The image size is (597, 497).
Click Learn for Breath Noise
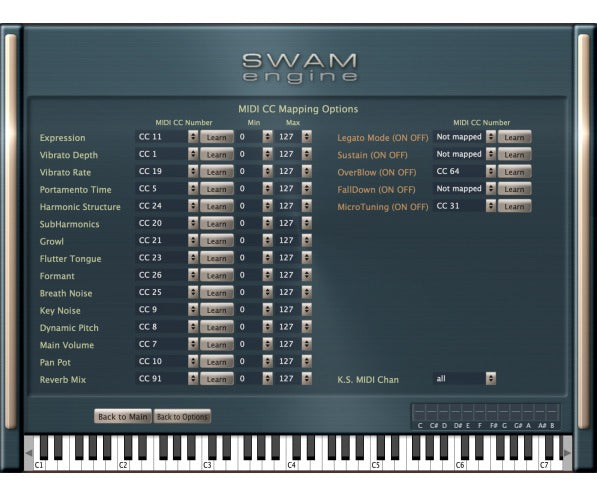(x=217, y=292)
